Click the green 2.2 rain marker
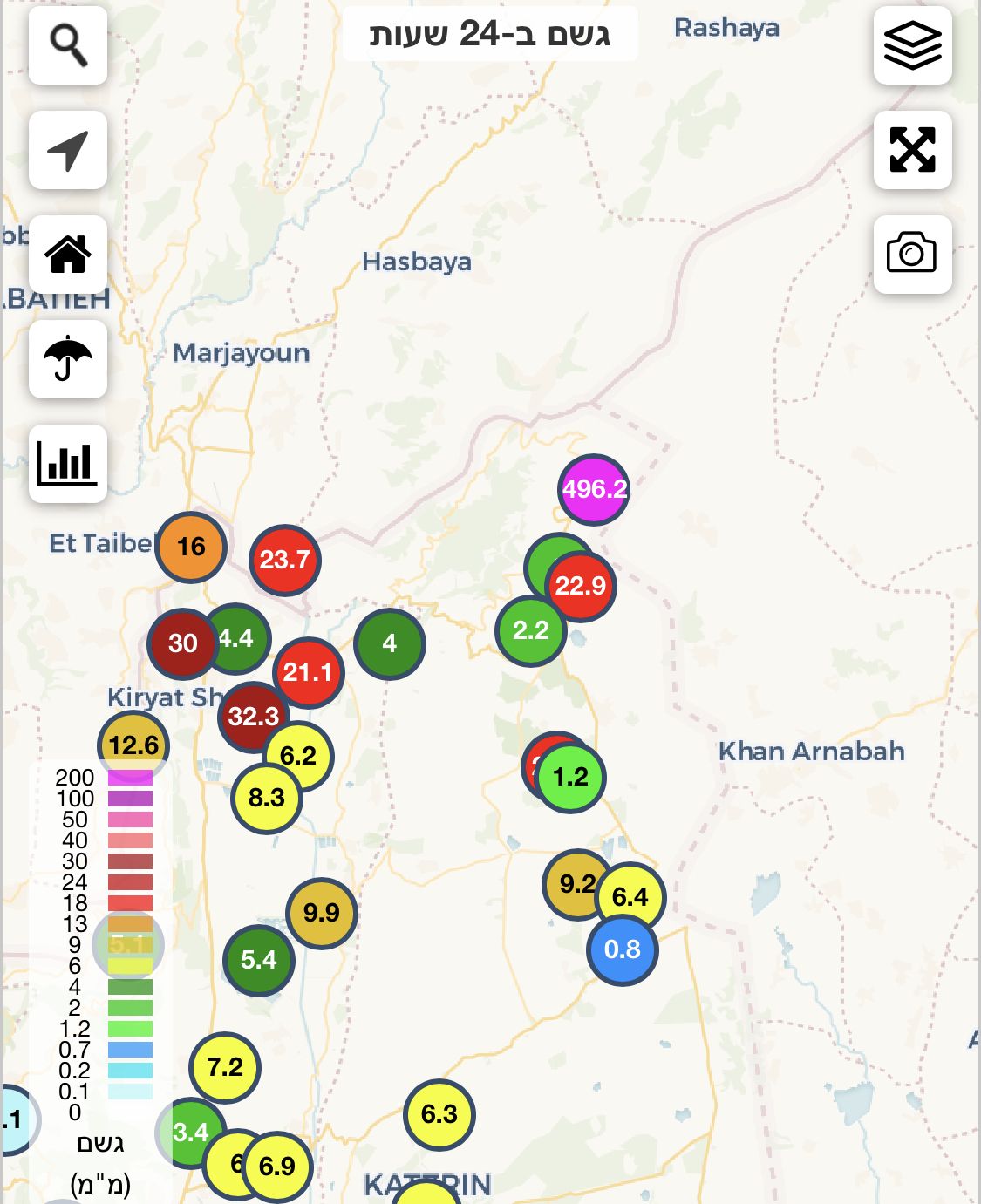981x1204 pixels. coord(528,632)
